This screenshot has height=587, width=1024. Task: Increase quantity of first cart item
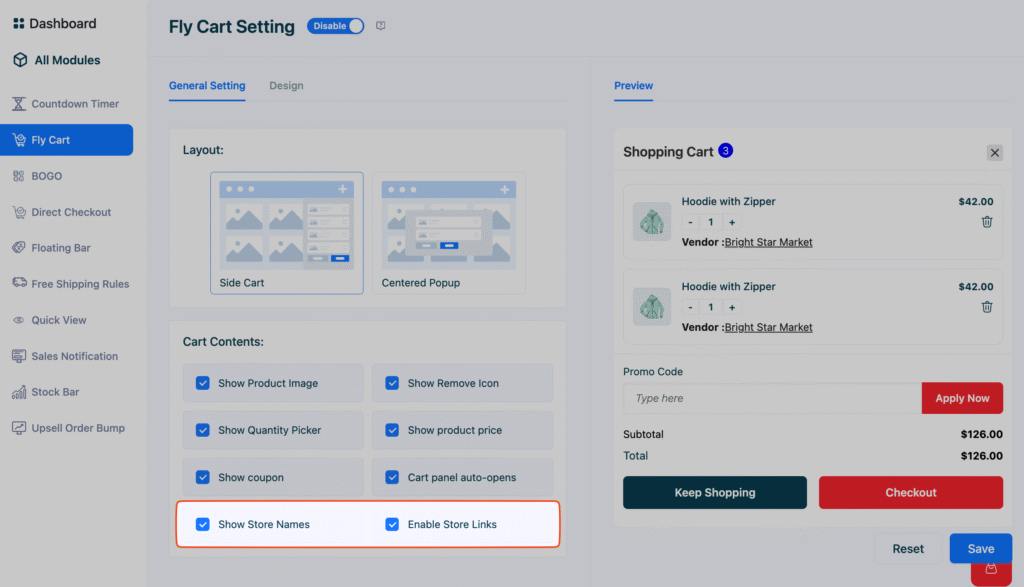732,222
